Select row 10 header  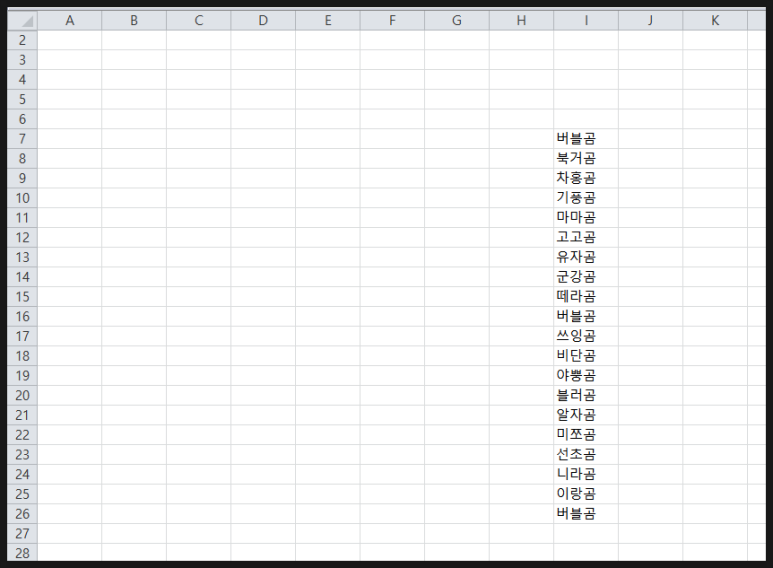22,198
